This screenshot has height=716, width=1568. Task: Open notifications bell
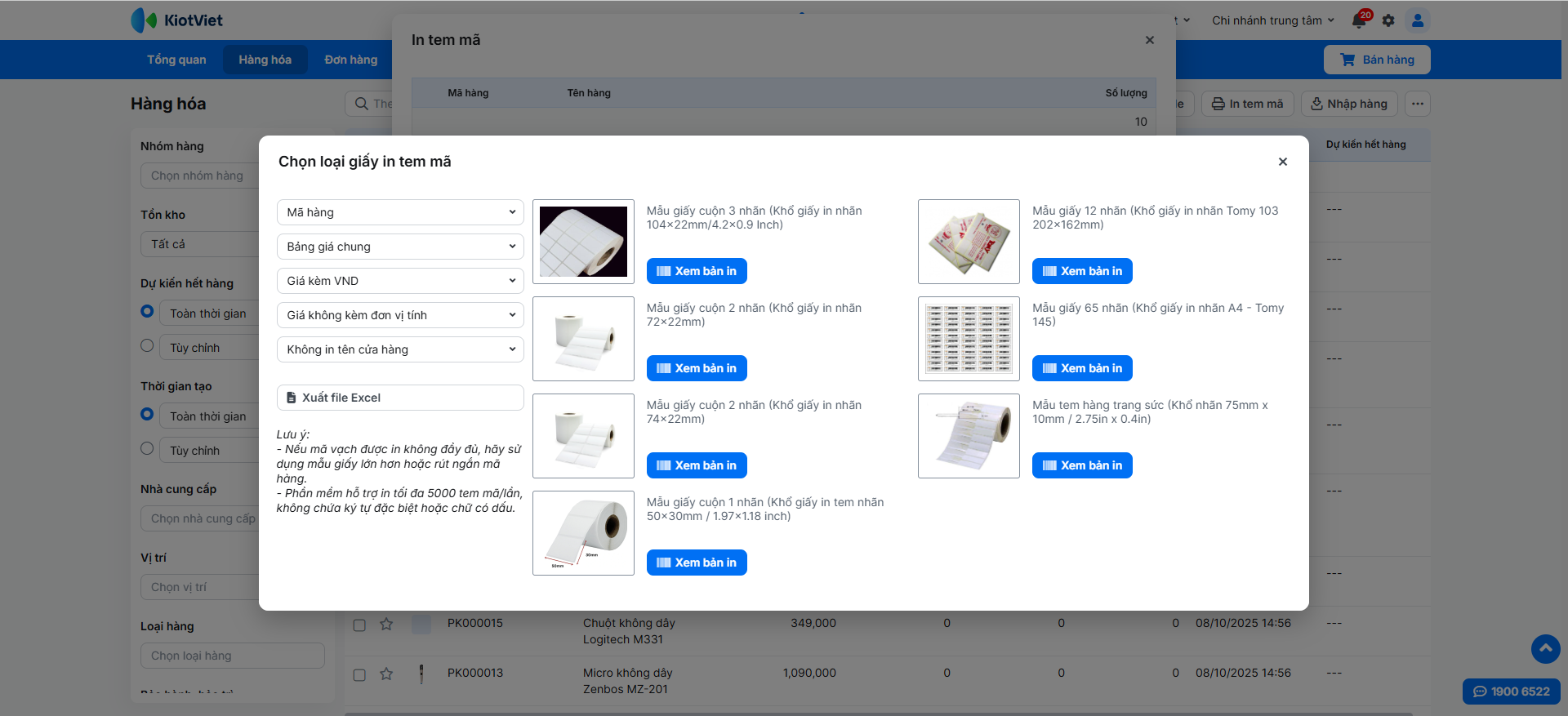[x=1360, y=20]
